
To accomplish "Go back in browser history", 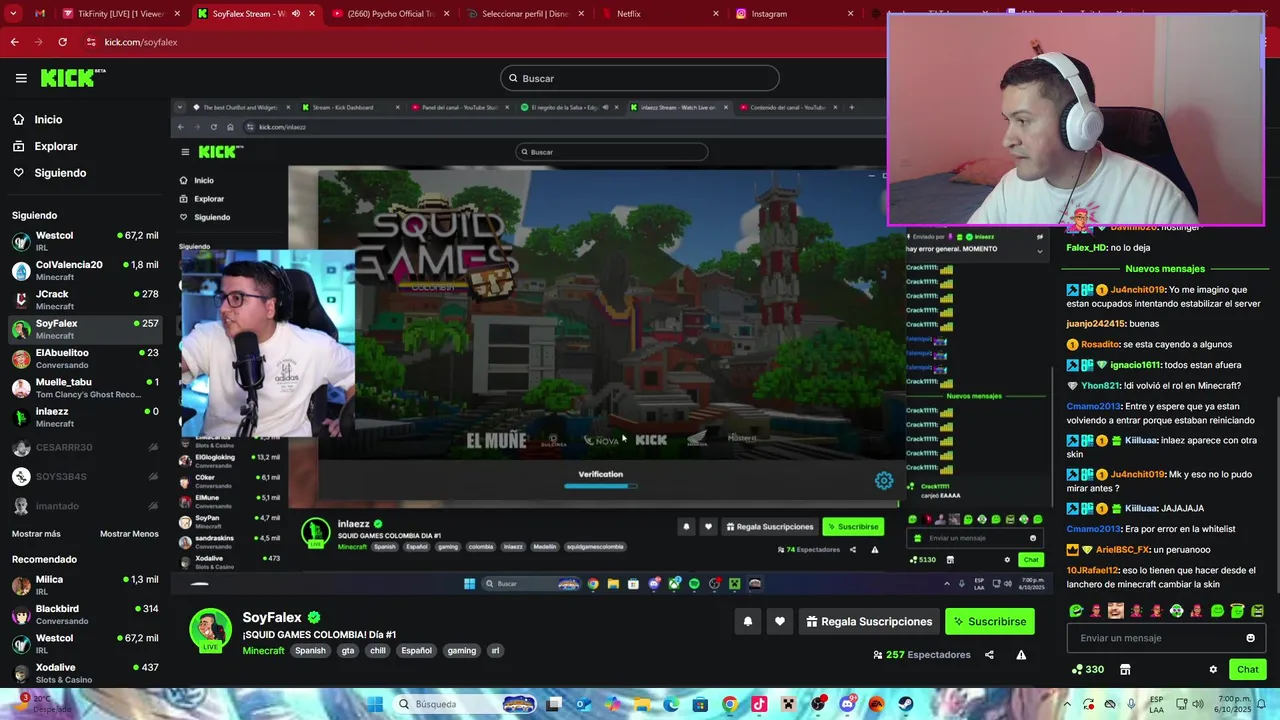I will pyautogui.click(x=14, y=42).
